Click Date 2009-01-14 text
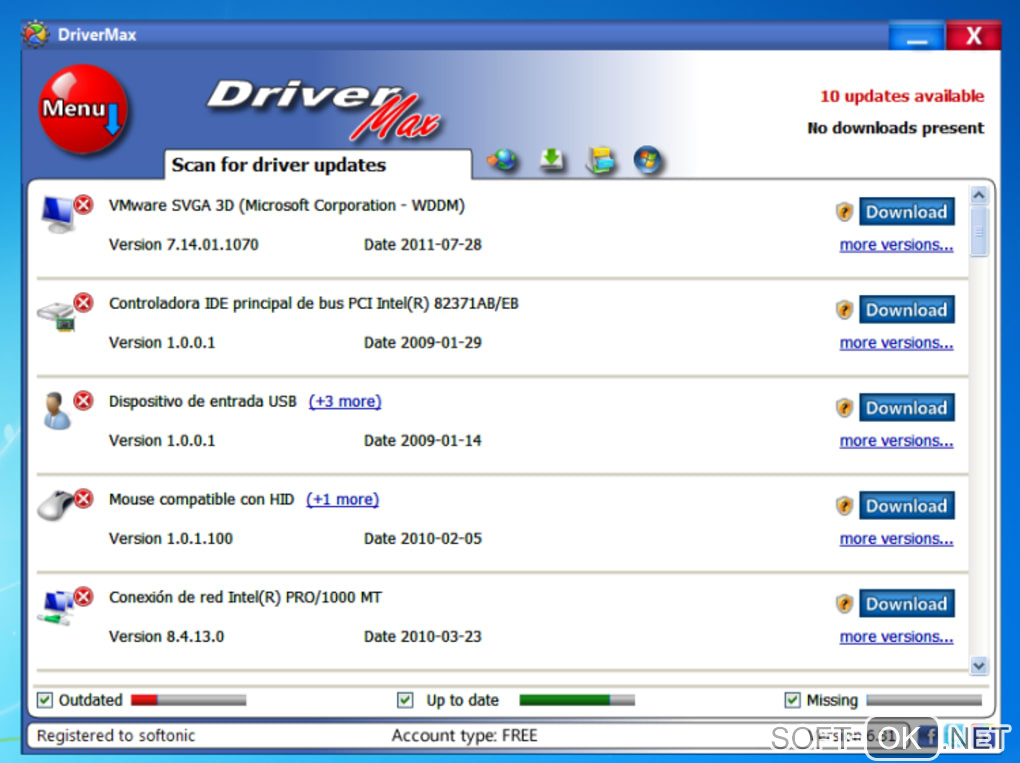 pos(423,440)
